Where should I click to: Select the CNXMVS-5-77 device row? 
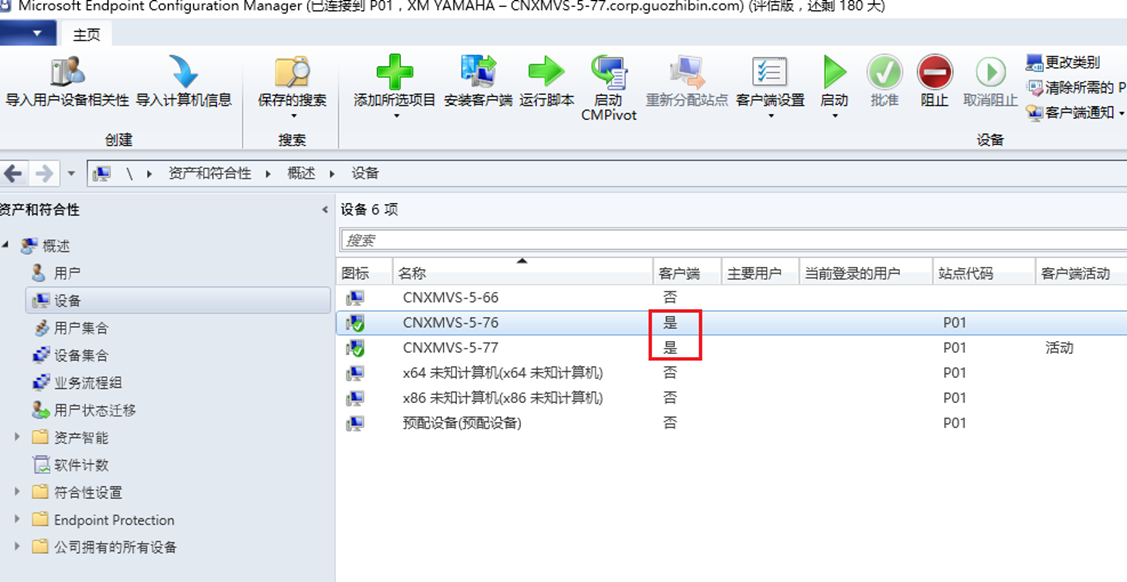(731, 348)
